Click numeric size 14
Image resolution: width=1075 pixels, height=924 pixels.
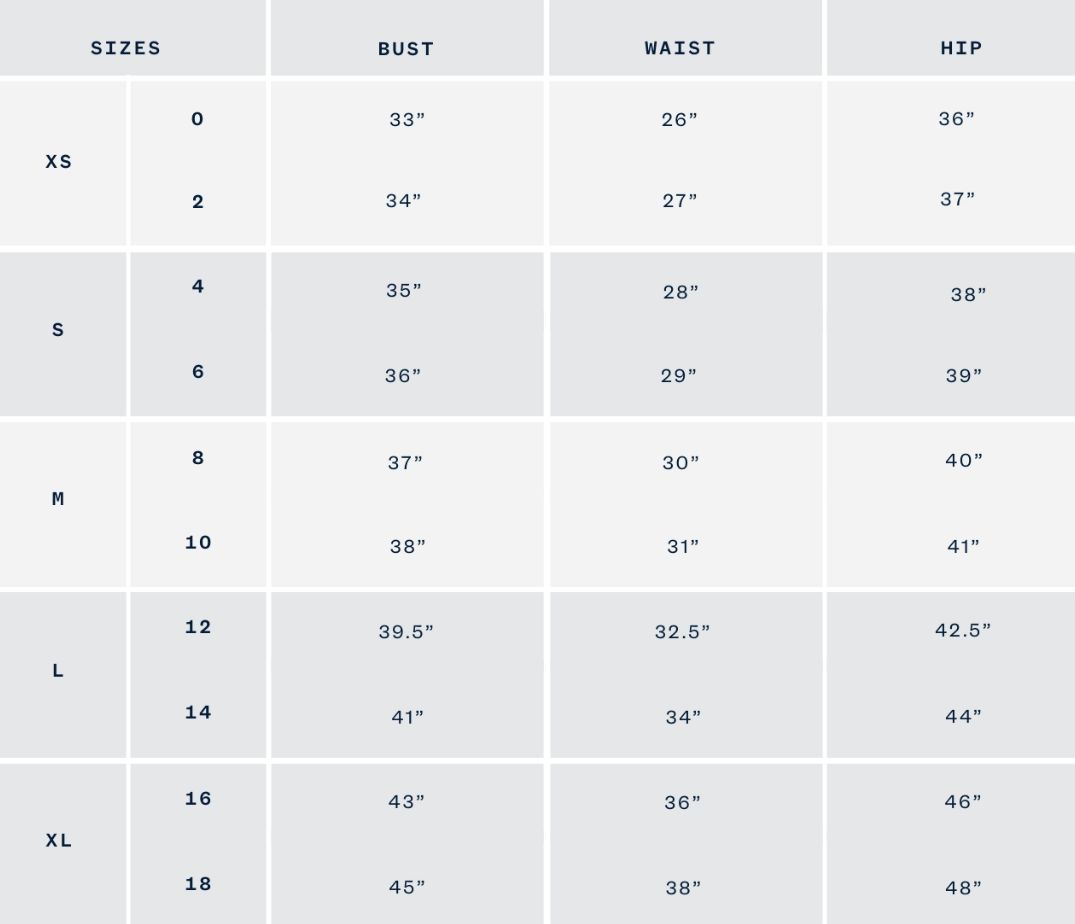[x=198, y=712]
